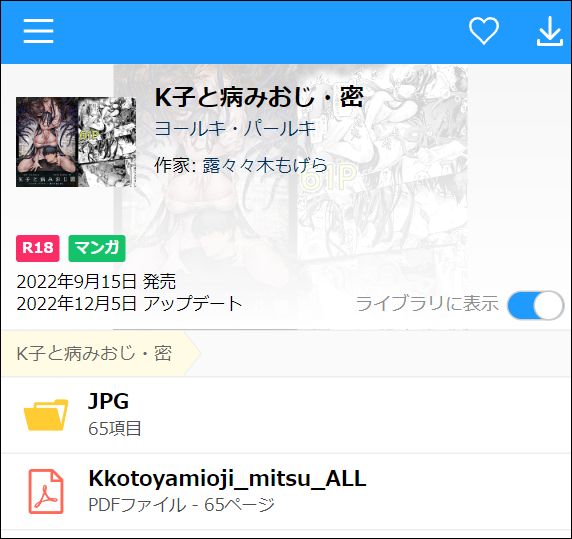
Task: Click the 2022年9月15日 発売 date
Action: coord(96,282)
